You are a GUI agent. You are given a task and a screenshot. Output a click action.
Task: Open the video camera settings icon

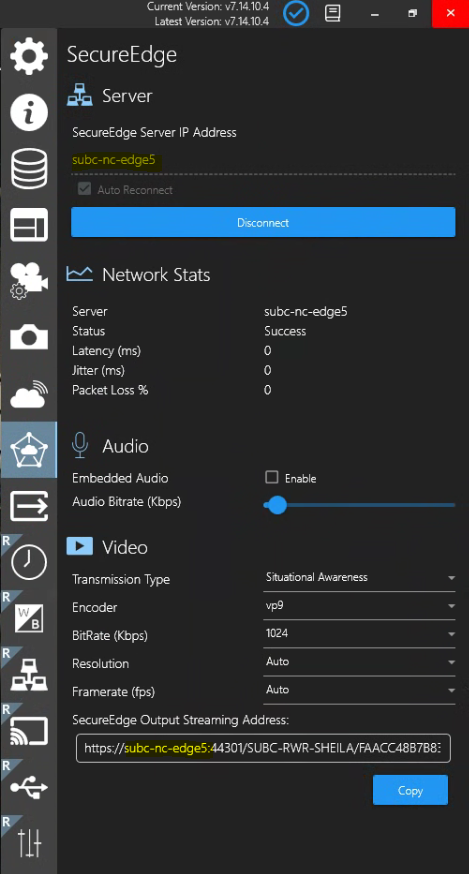(29, 281)
